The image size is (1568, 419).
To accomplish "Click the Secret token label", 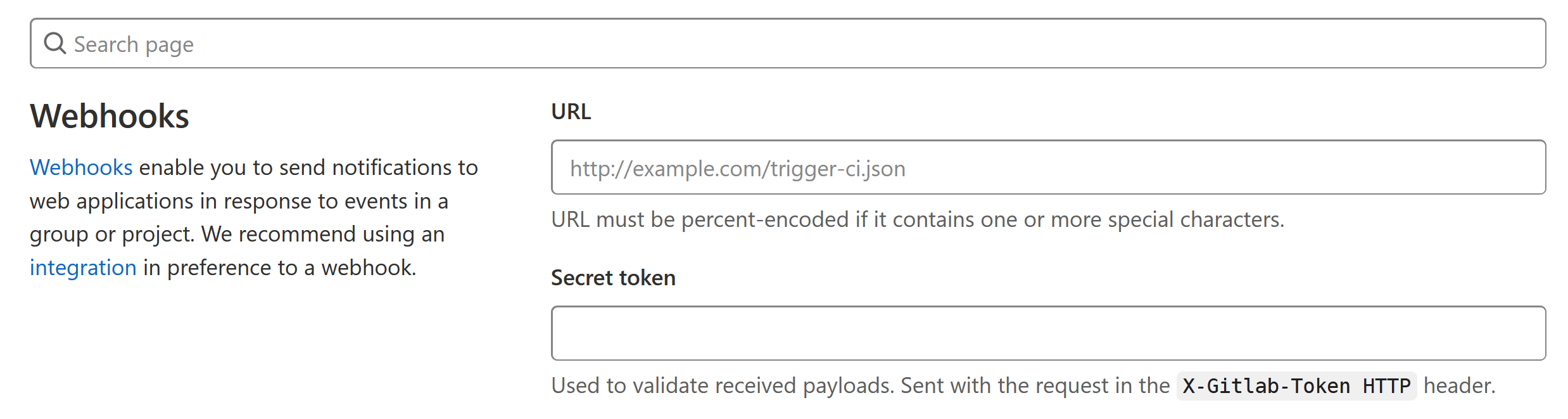I will (x=613, y=278).
